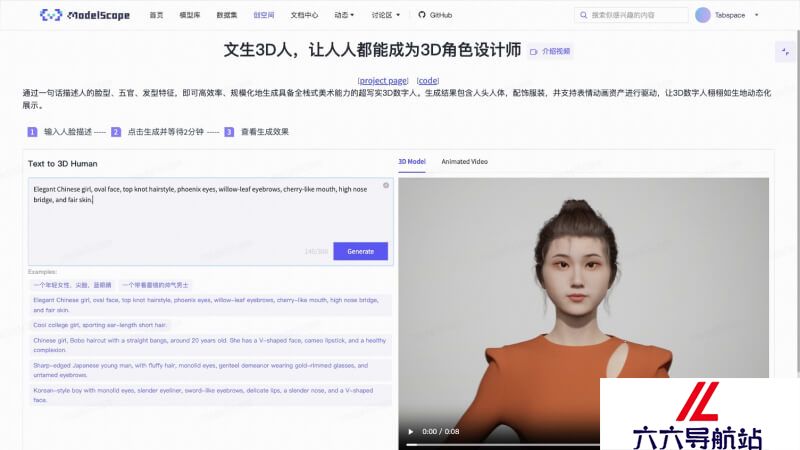Clear the prompt with the X icon
This screenshot has width=800, height=450.
point(386,185)
